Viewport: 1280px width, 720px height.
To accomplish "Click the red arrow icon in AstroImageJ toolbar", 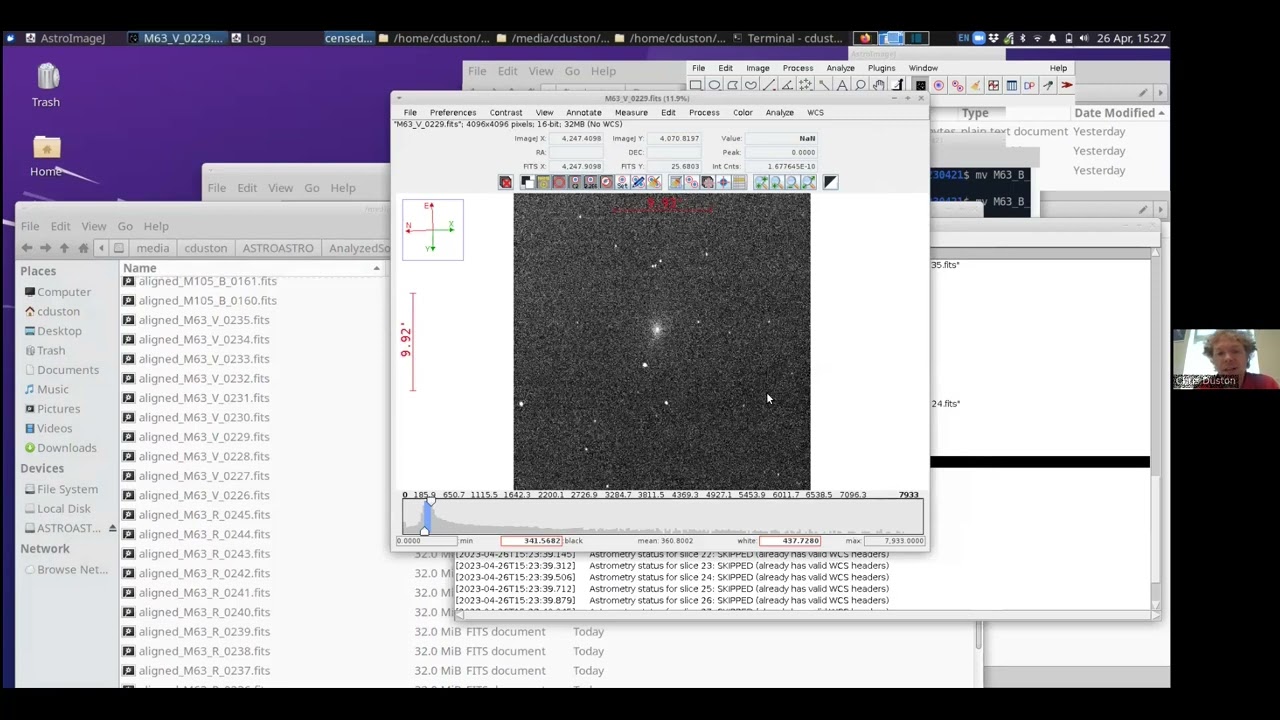I will click(1067, 85).
